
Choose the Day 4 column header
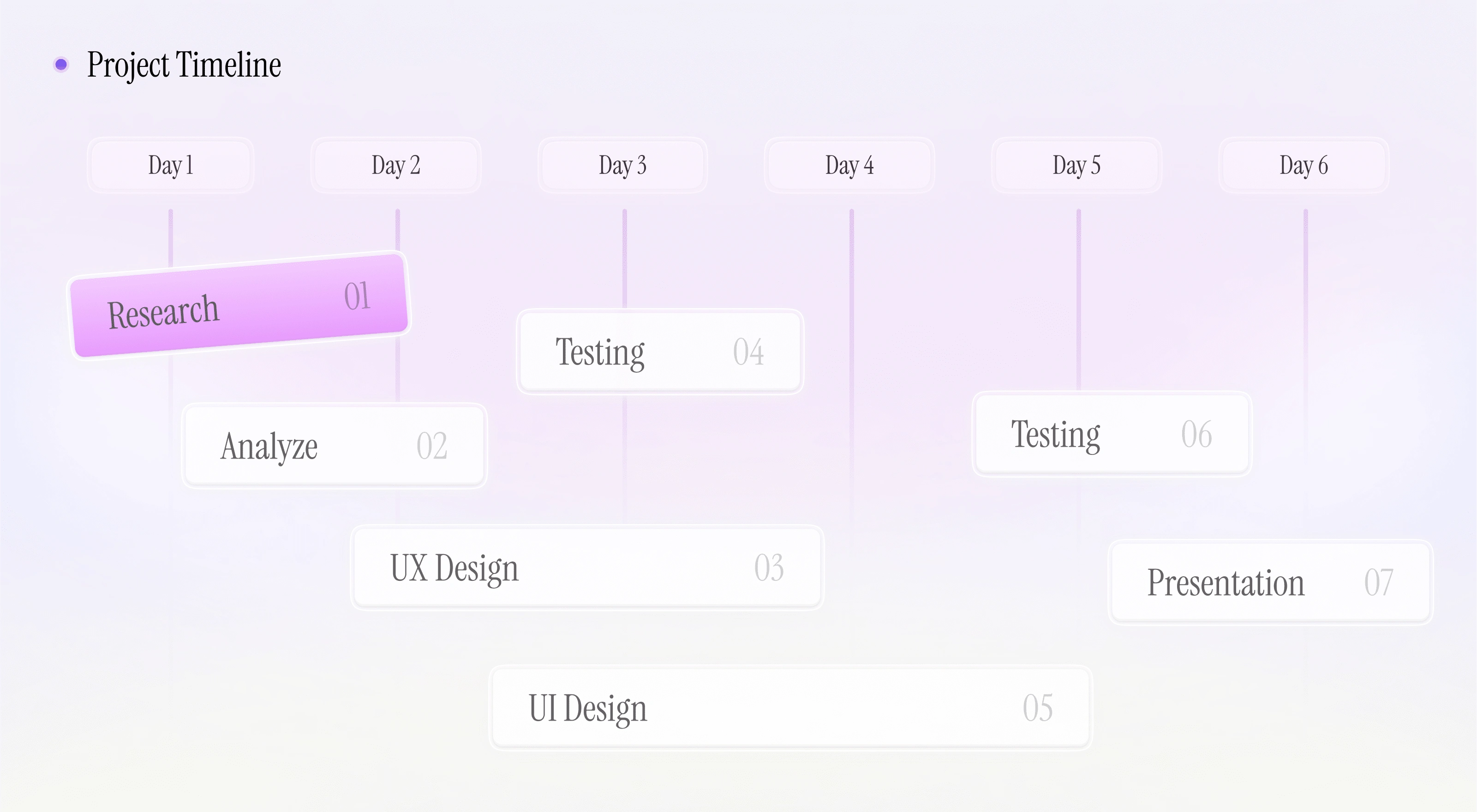click(x=849, y=165)
